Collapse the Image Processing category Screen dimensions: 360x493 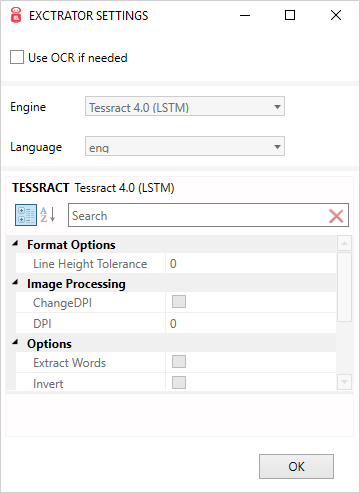15,283
